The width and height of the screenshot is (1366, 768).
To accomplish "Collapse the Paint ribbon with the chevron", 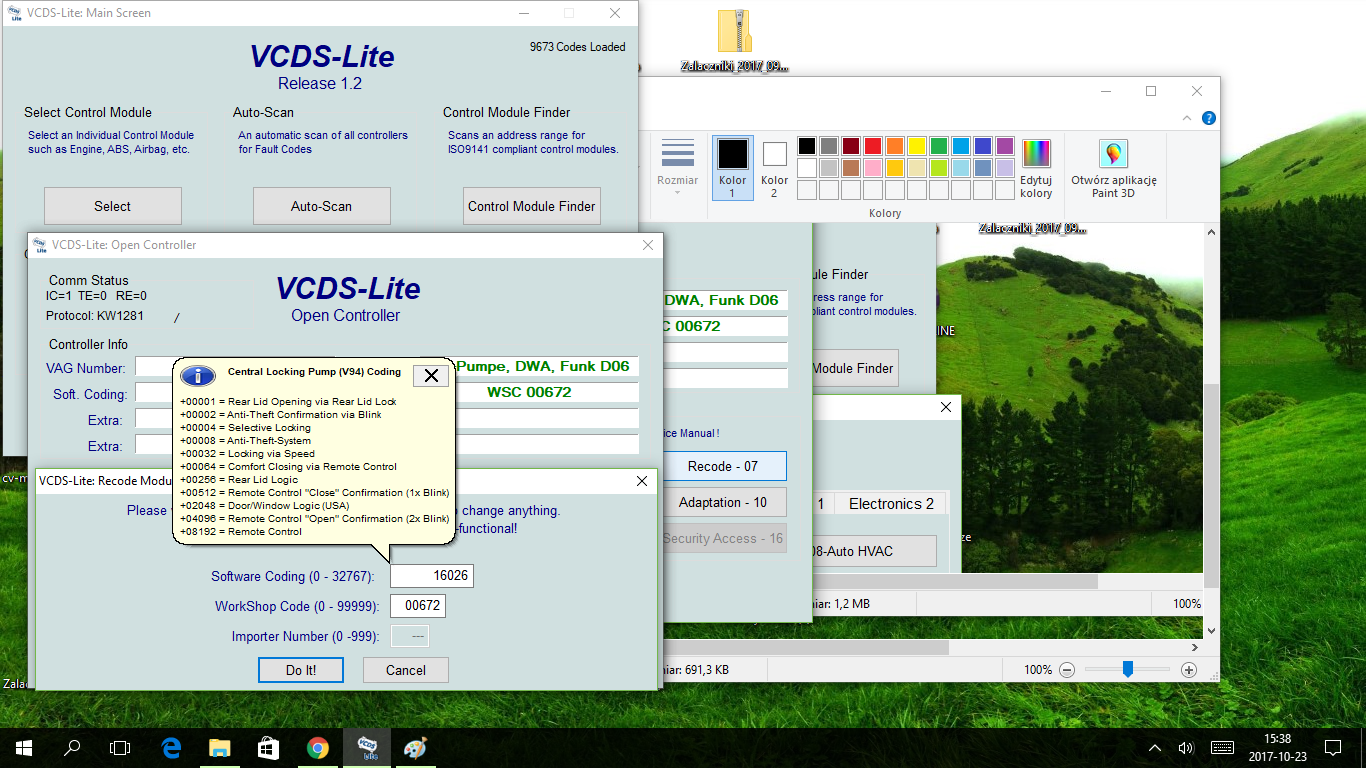I will coord(1185,118).
